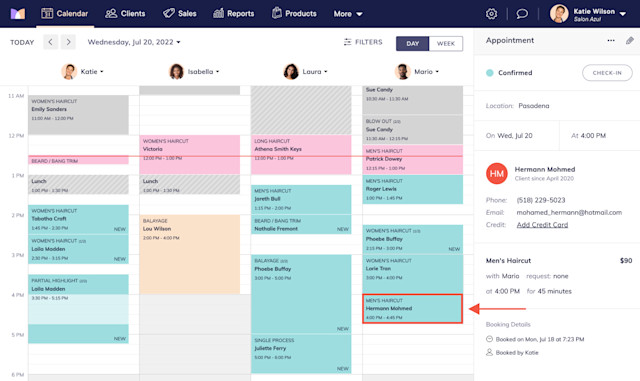
Task: Go to next day with right arrow
Action: [x=68, y=42]
